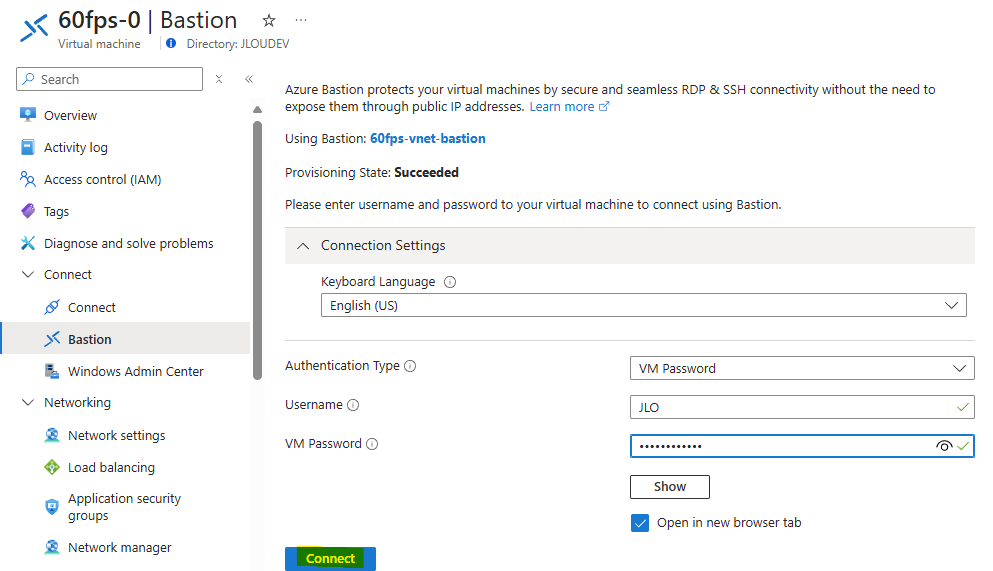Click the Application security groups shield icon
This screenshot has height=571, width=993.
click(52, 506)
